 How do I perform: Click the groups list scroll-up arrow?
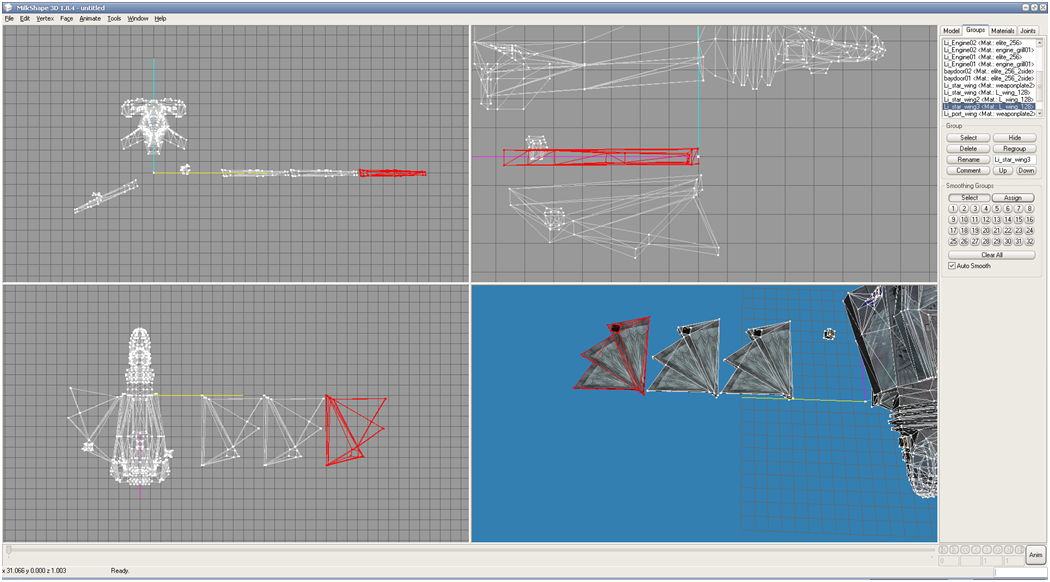[x=1039, y=43]
